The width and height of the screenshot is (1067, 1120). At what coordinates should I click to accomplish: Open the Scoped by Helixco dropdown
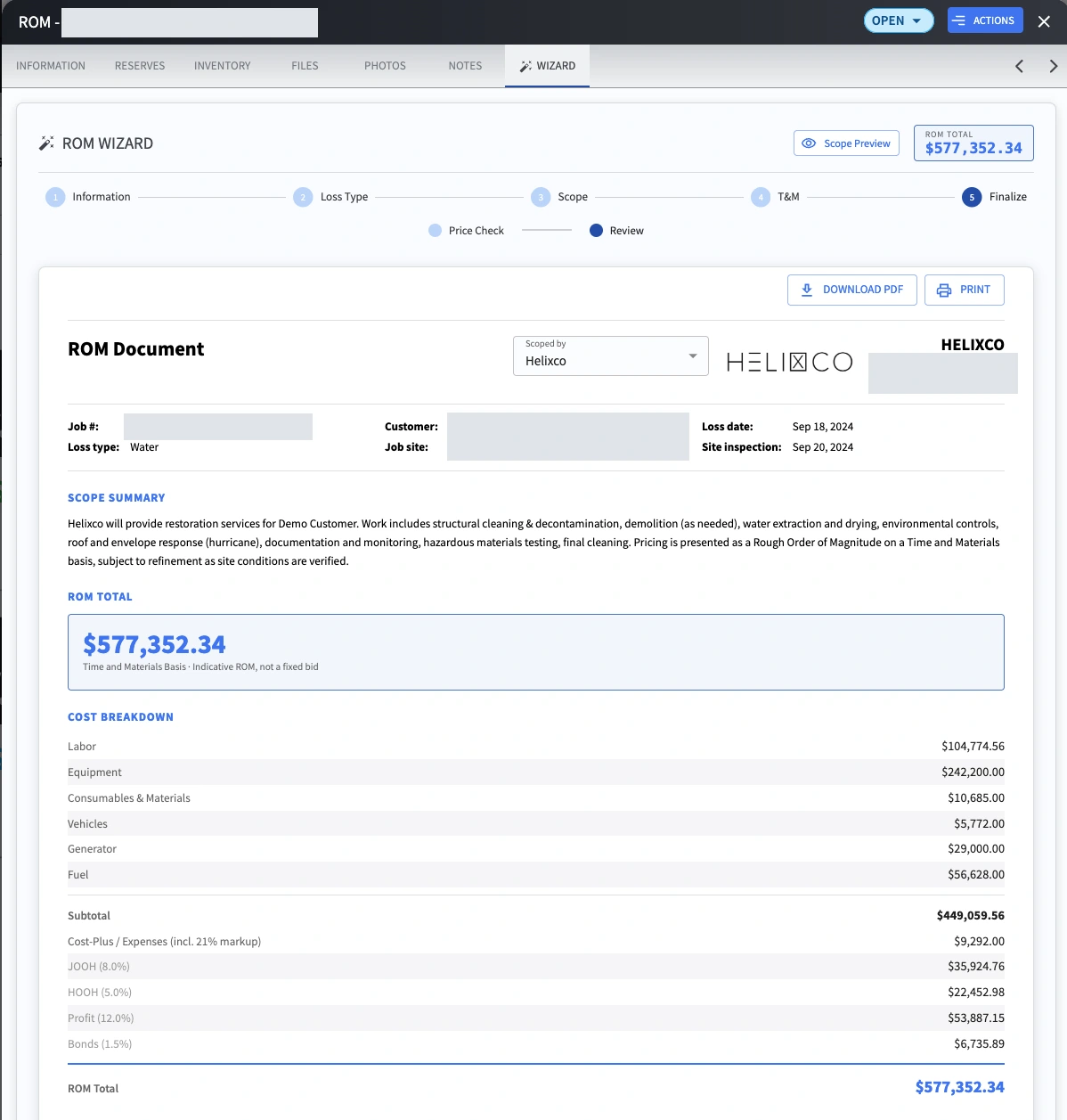tap(611, 356)
